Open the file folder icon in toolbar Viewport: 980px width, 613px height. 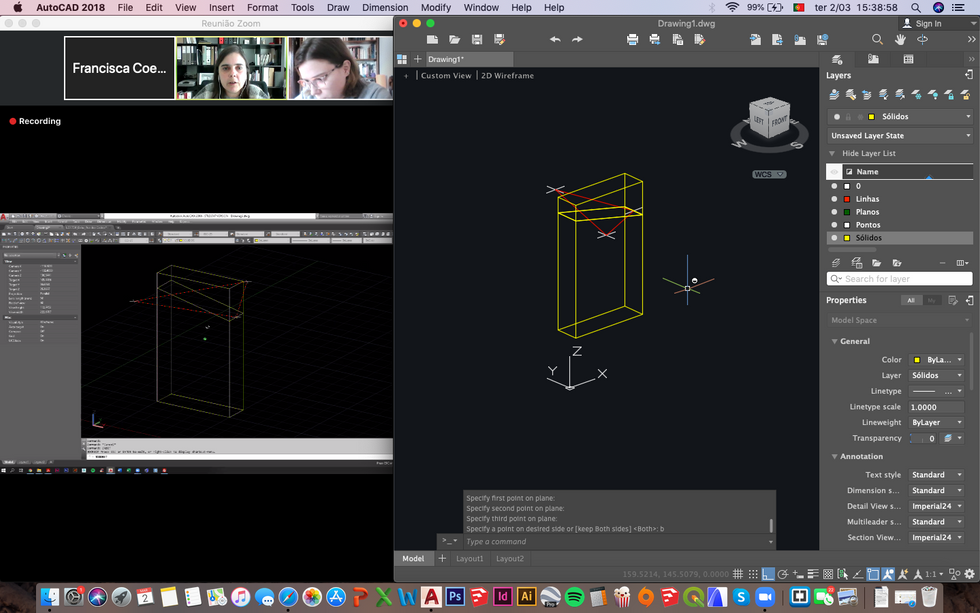coord(454,39)
